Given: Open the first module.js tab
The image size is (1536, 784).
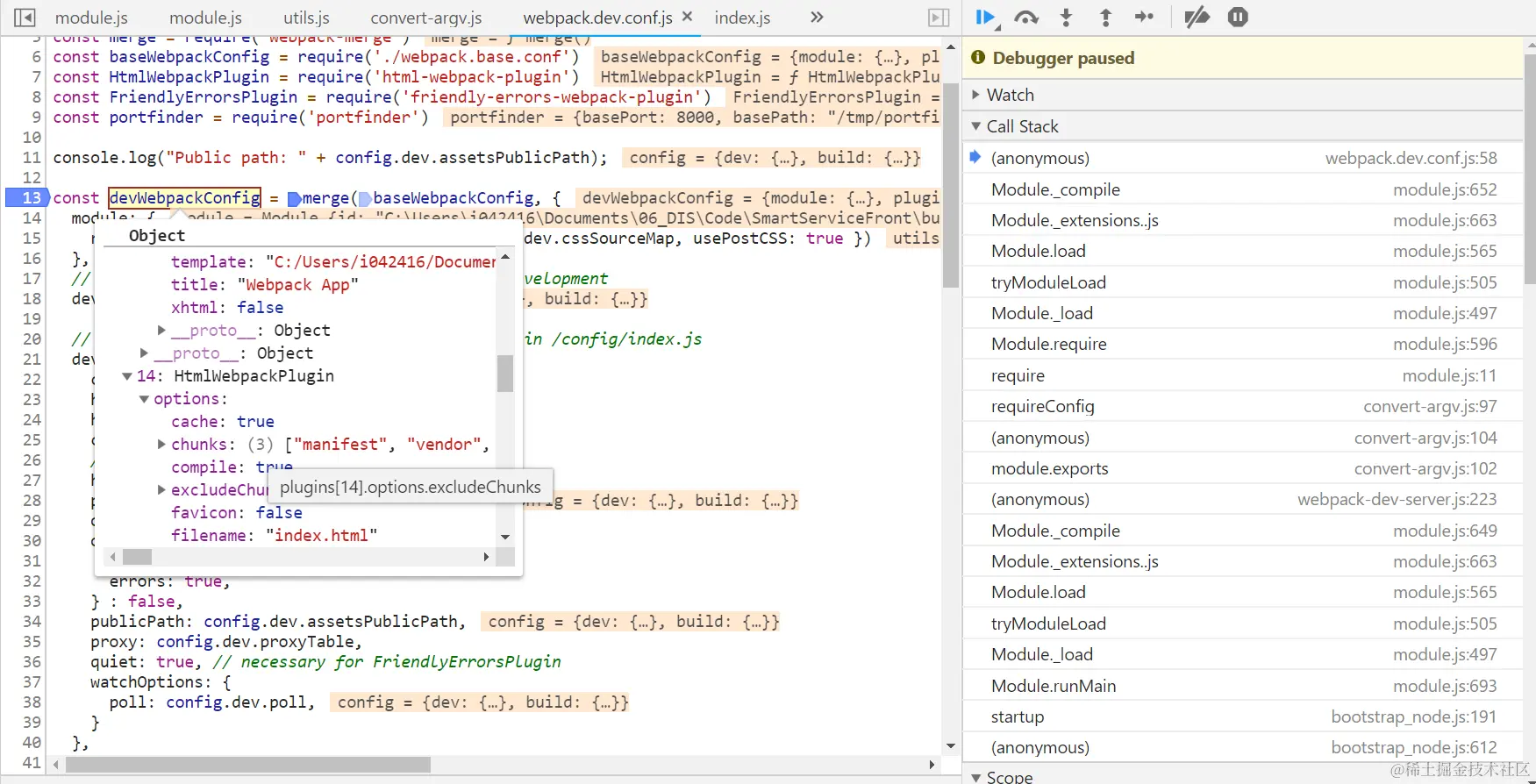Looking at the screenshot, I should 91,18.
